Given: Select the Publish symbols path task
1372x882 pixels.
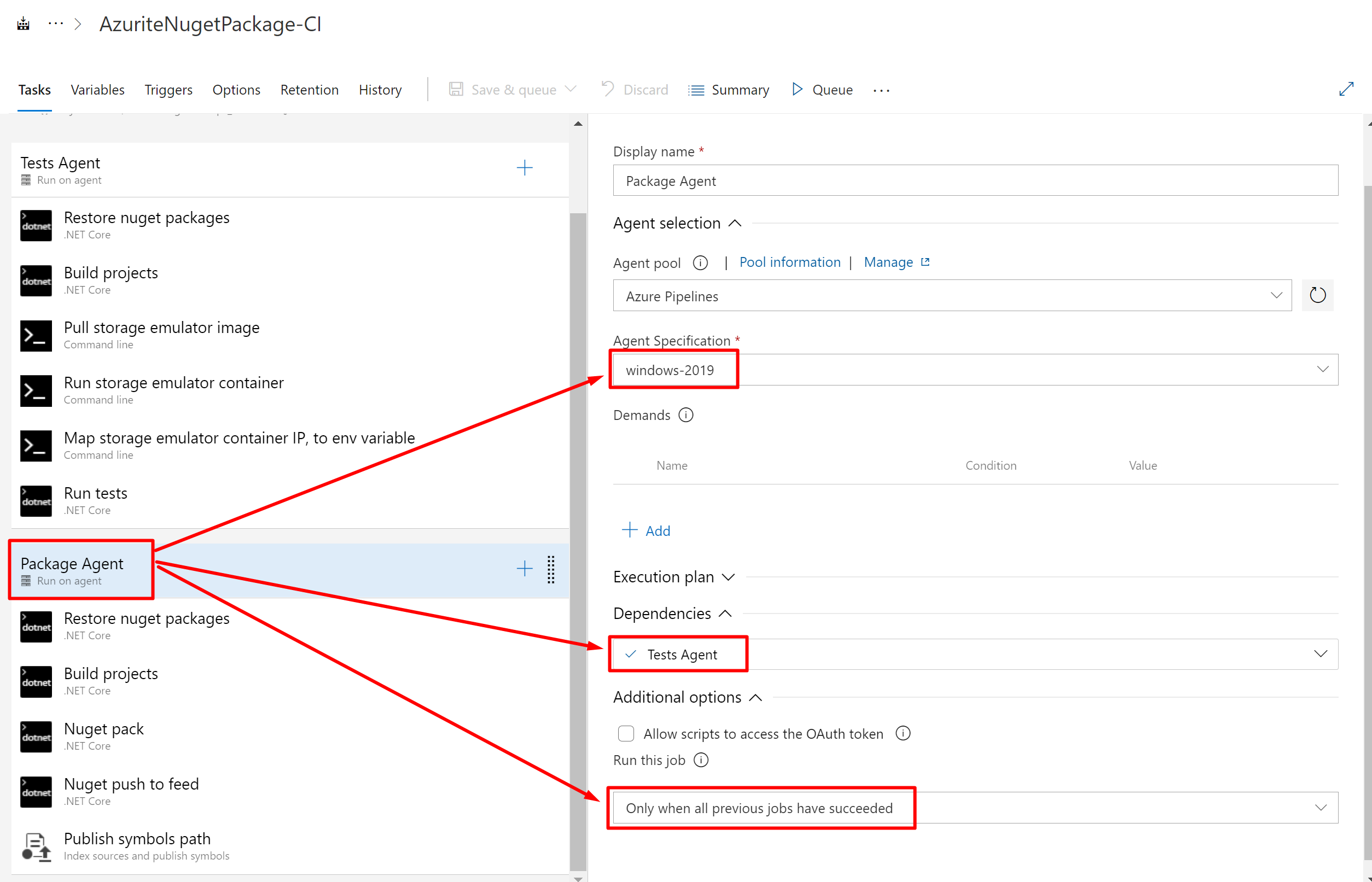Looking at the screenshot, I should click(x=290, y=846).
